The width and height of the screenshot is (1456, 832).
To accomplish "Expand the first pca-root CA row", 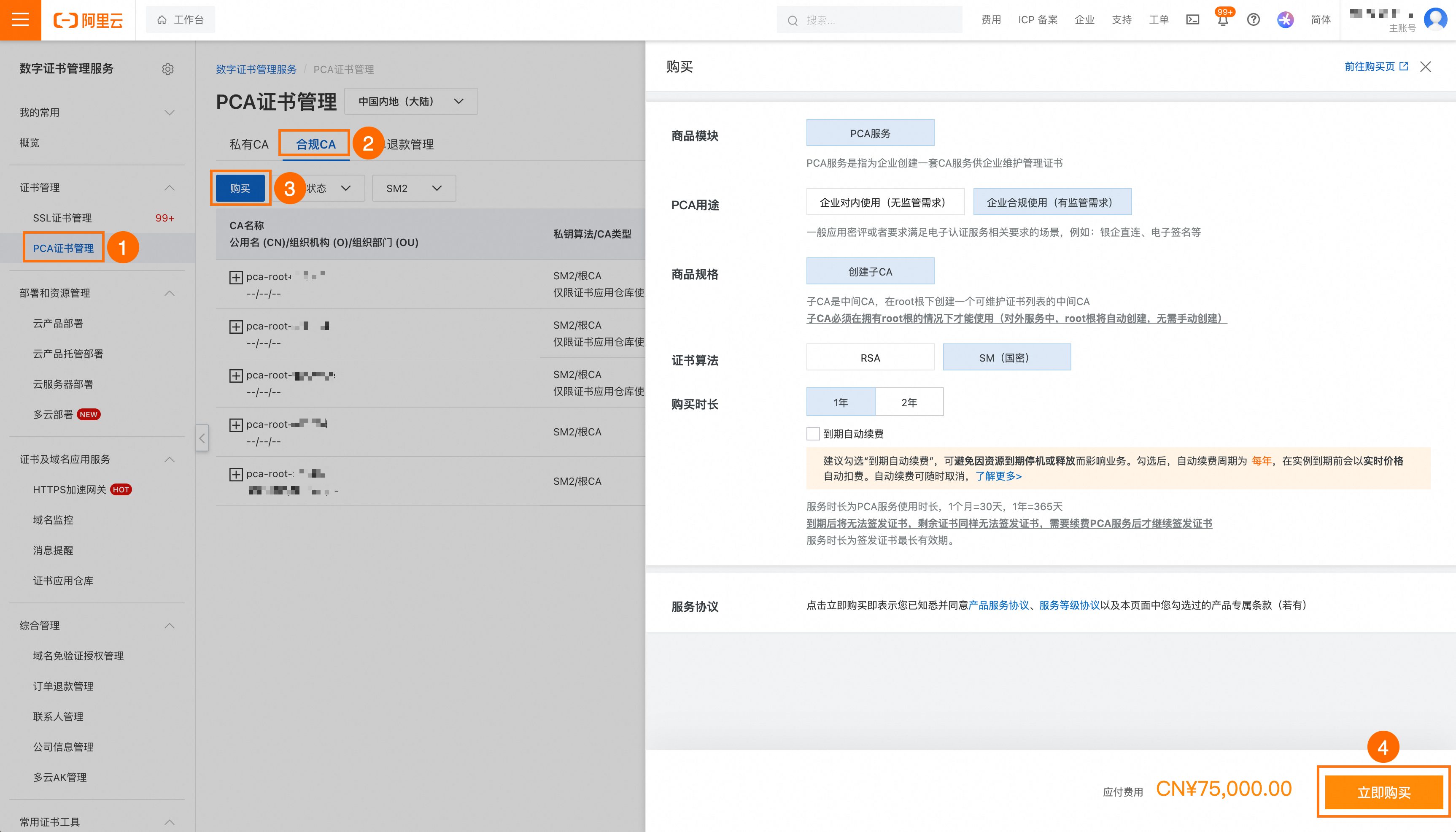I will pos(236,278).
